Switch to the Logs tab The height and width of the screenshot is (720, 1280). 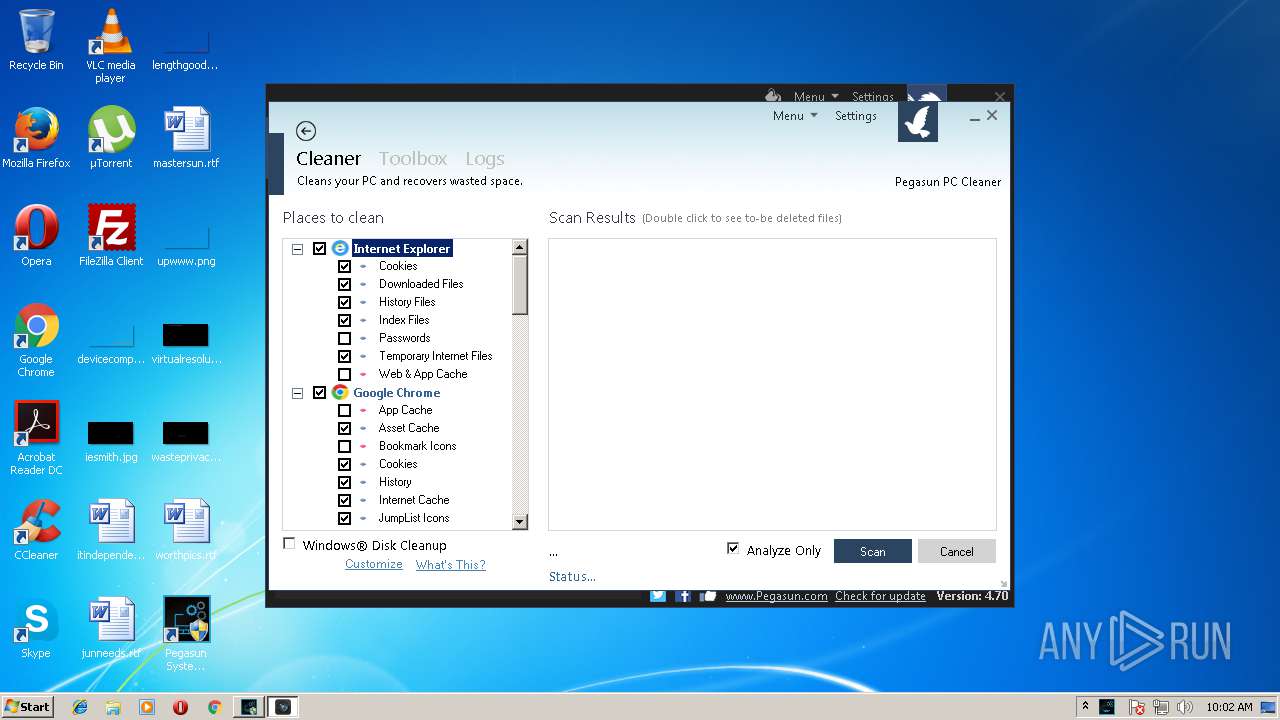485,158
